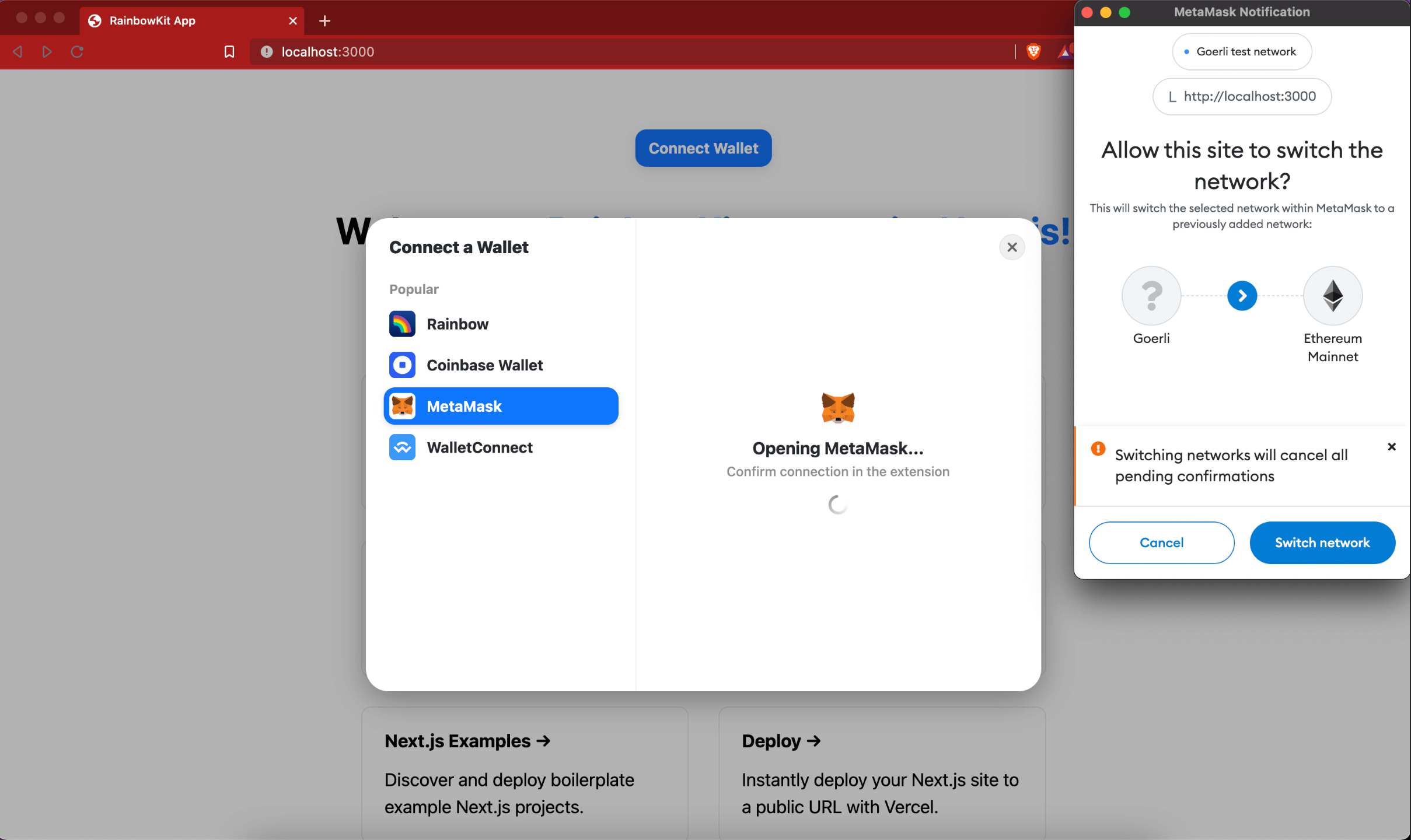Click the 'Goerli' label under question mark
This screenshot has height=840, width=1411.
point(1151,338)
